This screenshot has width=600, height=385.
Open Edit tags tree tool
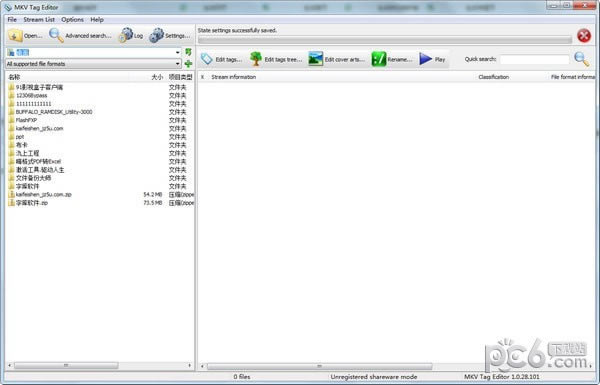coord(276,59)
